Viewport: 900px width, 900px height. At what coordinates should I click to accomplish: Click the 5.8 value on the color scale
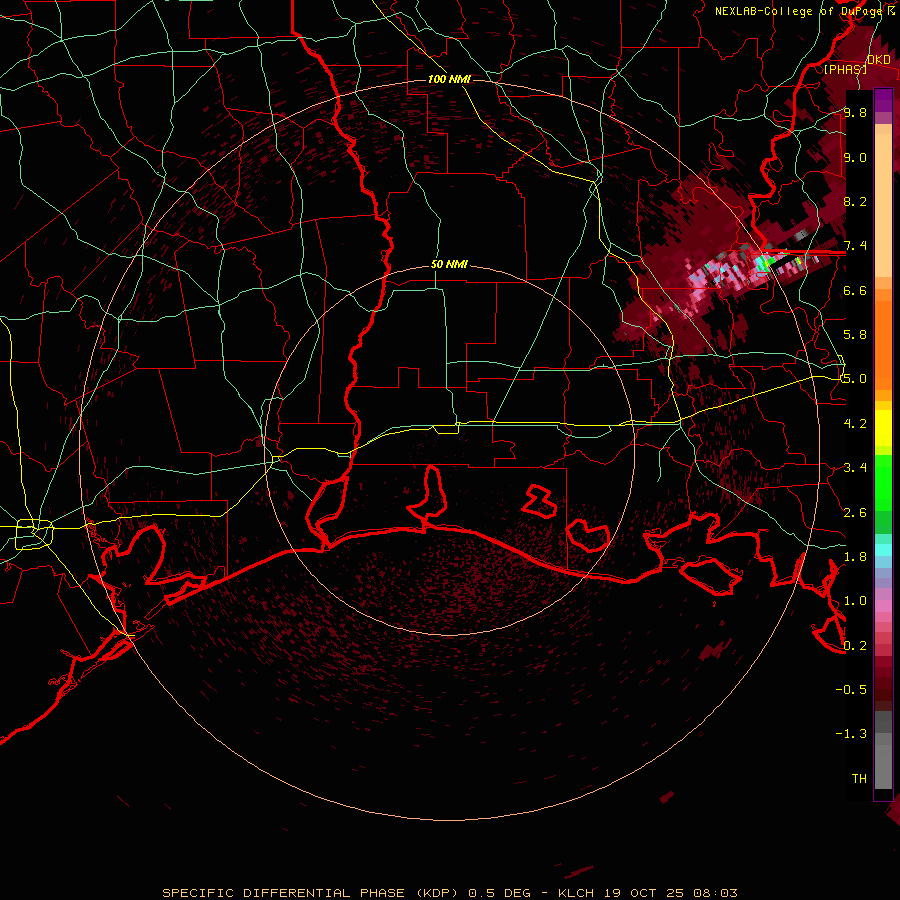point(855,335)
